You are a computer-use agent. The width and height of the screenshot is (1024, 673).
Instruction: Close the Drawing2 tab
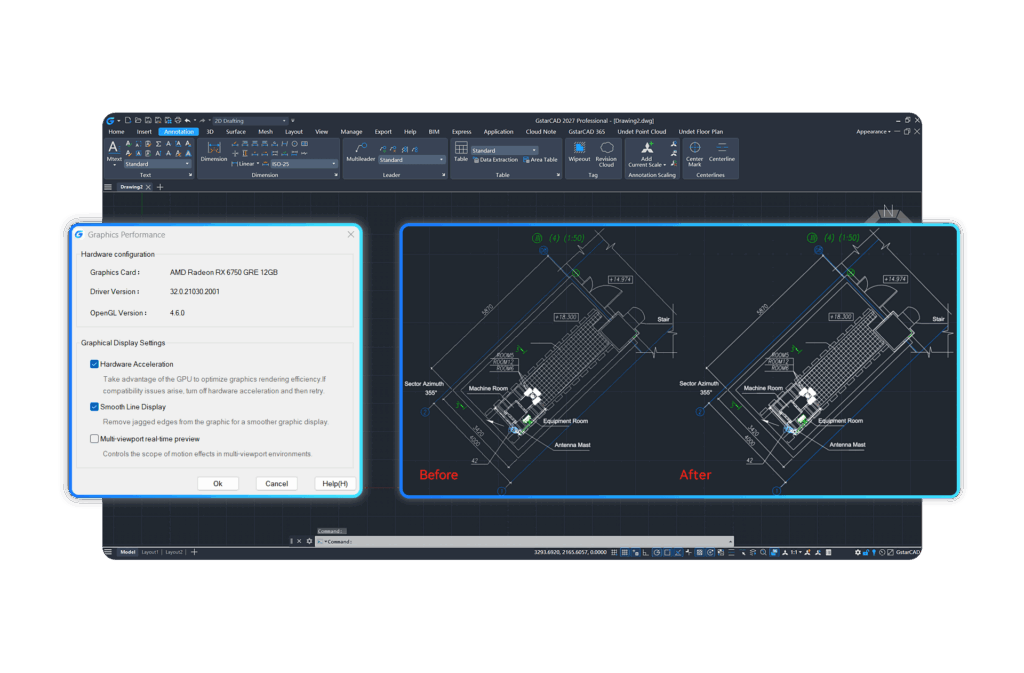click(x=148, y=187)
